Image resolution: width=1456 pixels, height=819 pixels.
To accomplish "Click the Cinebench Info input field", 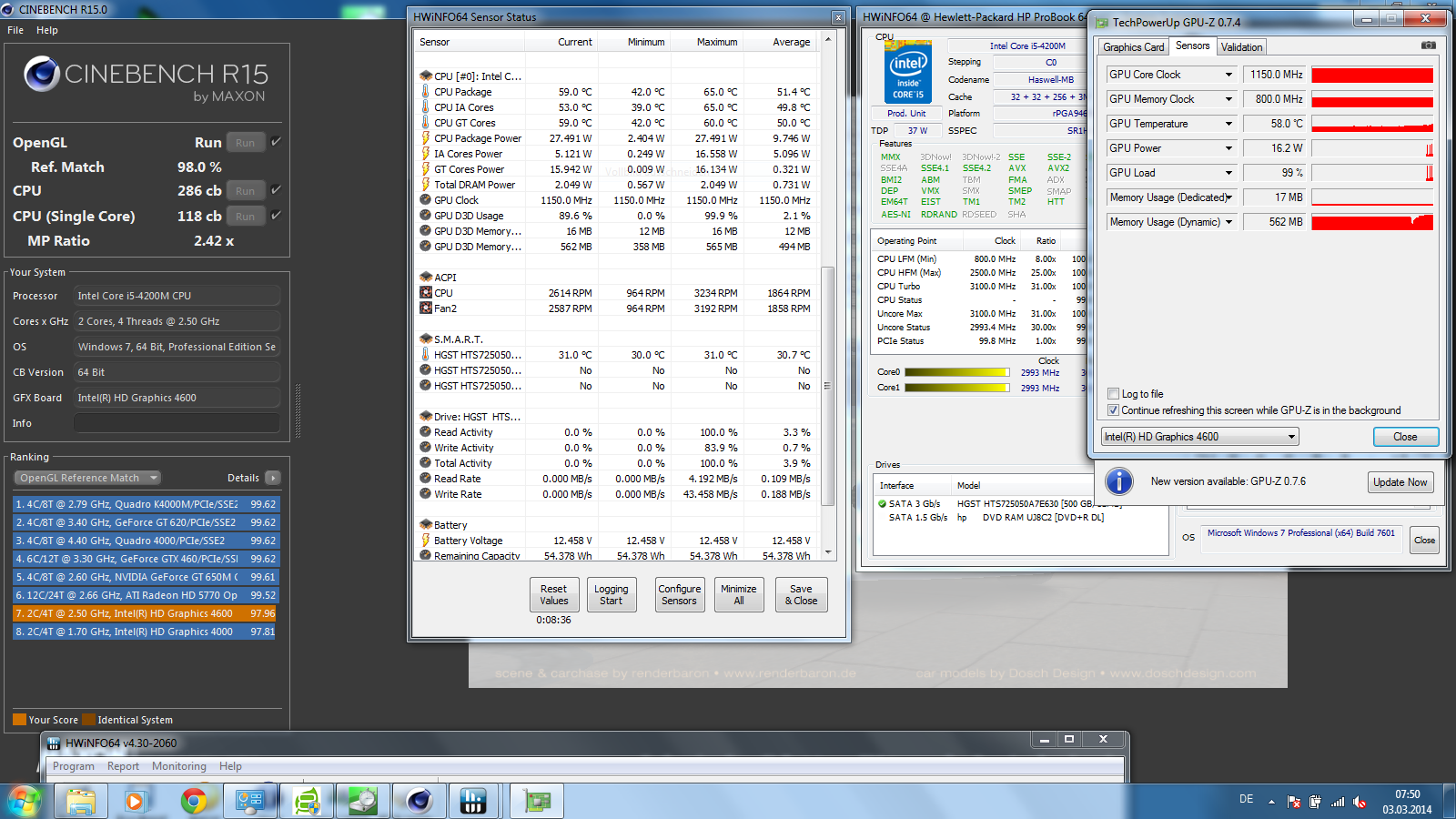I will point(177,423).
